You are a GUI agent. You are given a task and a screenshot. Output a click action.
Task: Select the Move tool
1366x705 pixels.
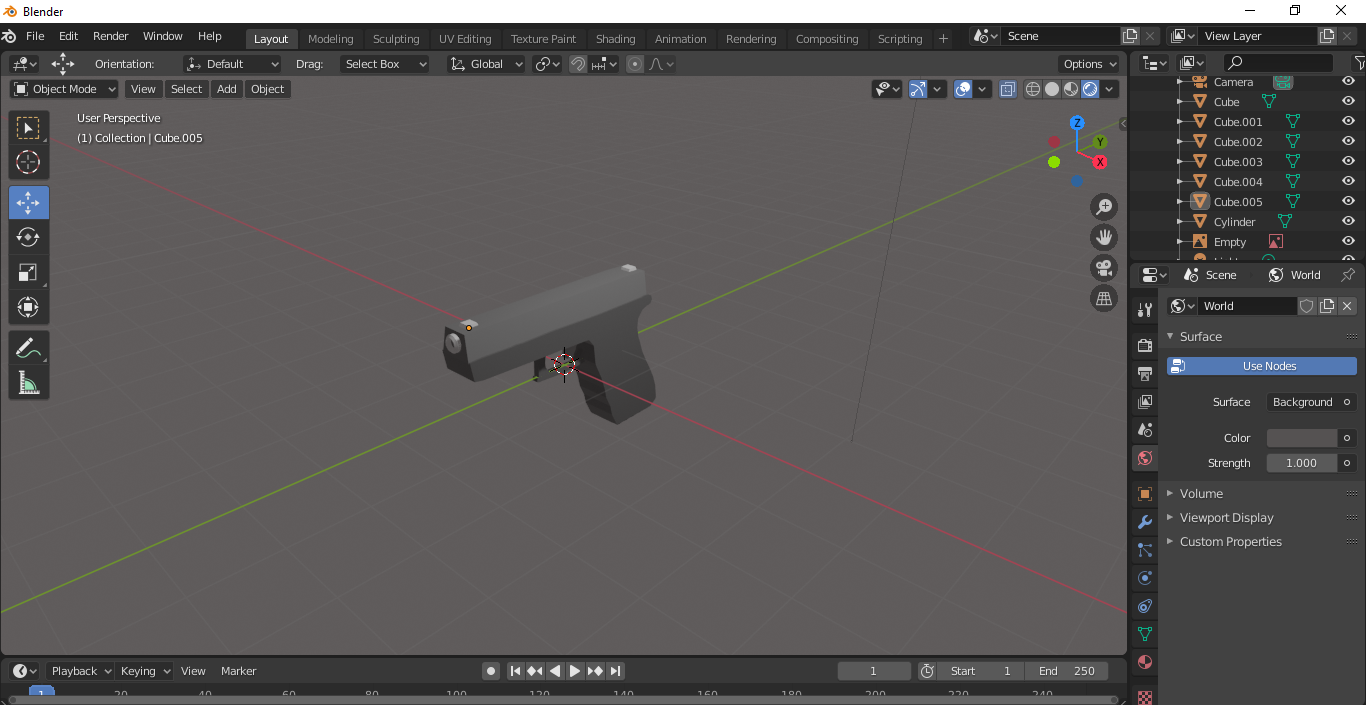29,203
